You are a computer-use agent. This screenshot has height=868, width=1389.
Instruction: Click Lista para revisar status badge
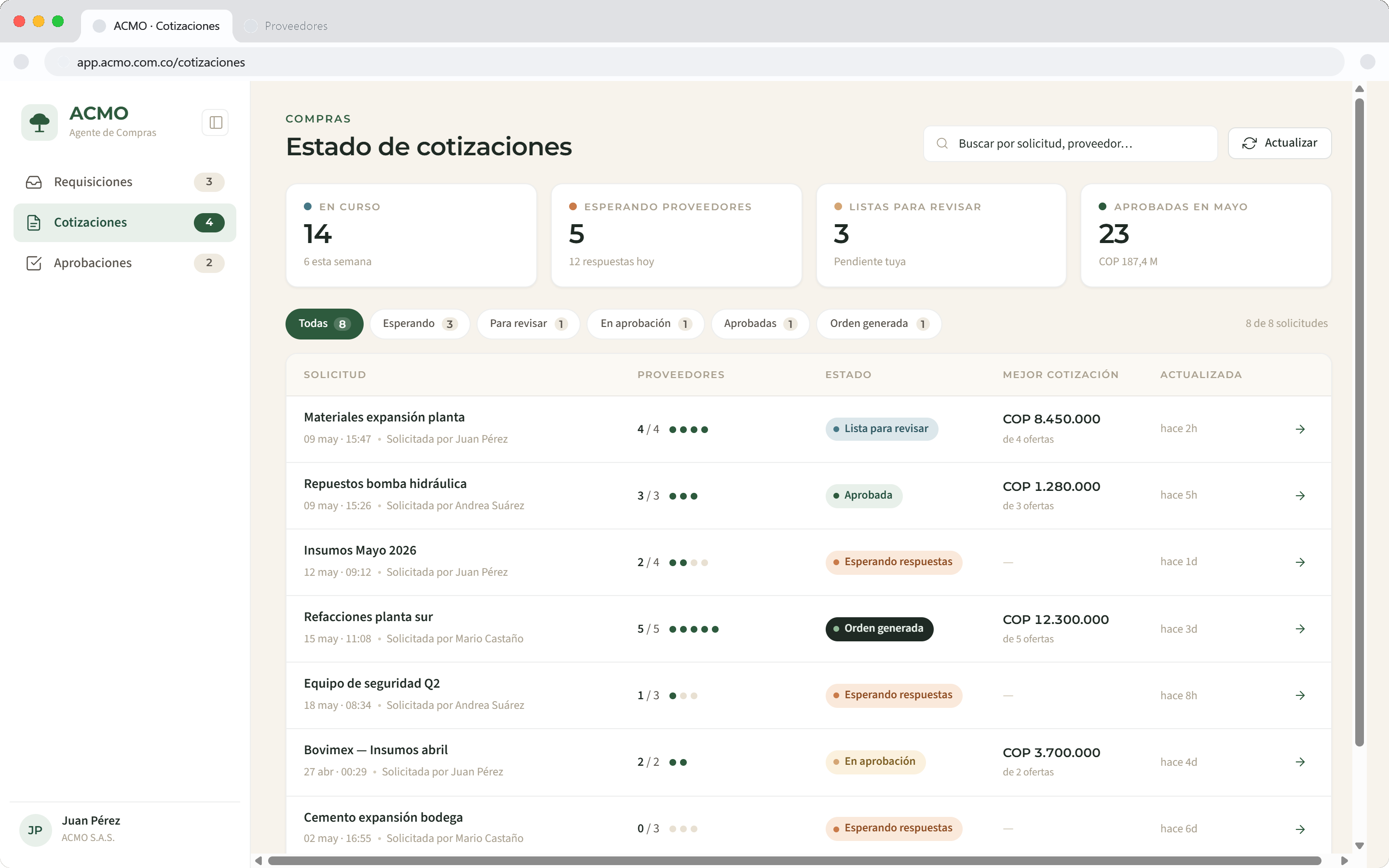tap(882, 429)
